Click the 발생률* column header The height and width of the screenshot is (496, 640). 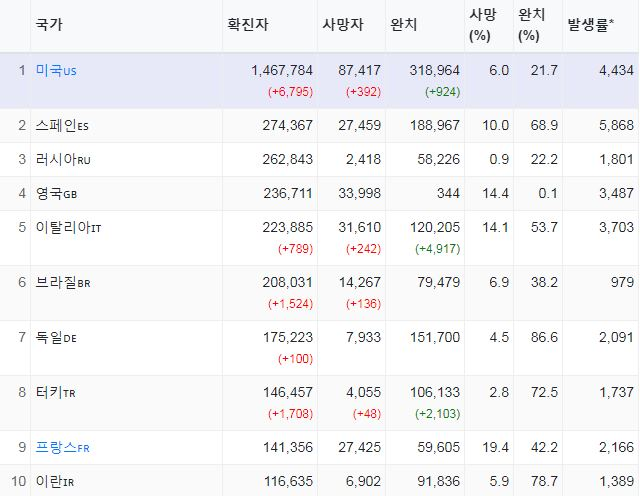pyautogui.click(x=590, y=24)
